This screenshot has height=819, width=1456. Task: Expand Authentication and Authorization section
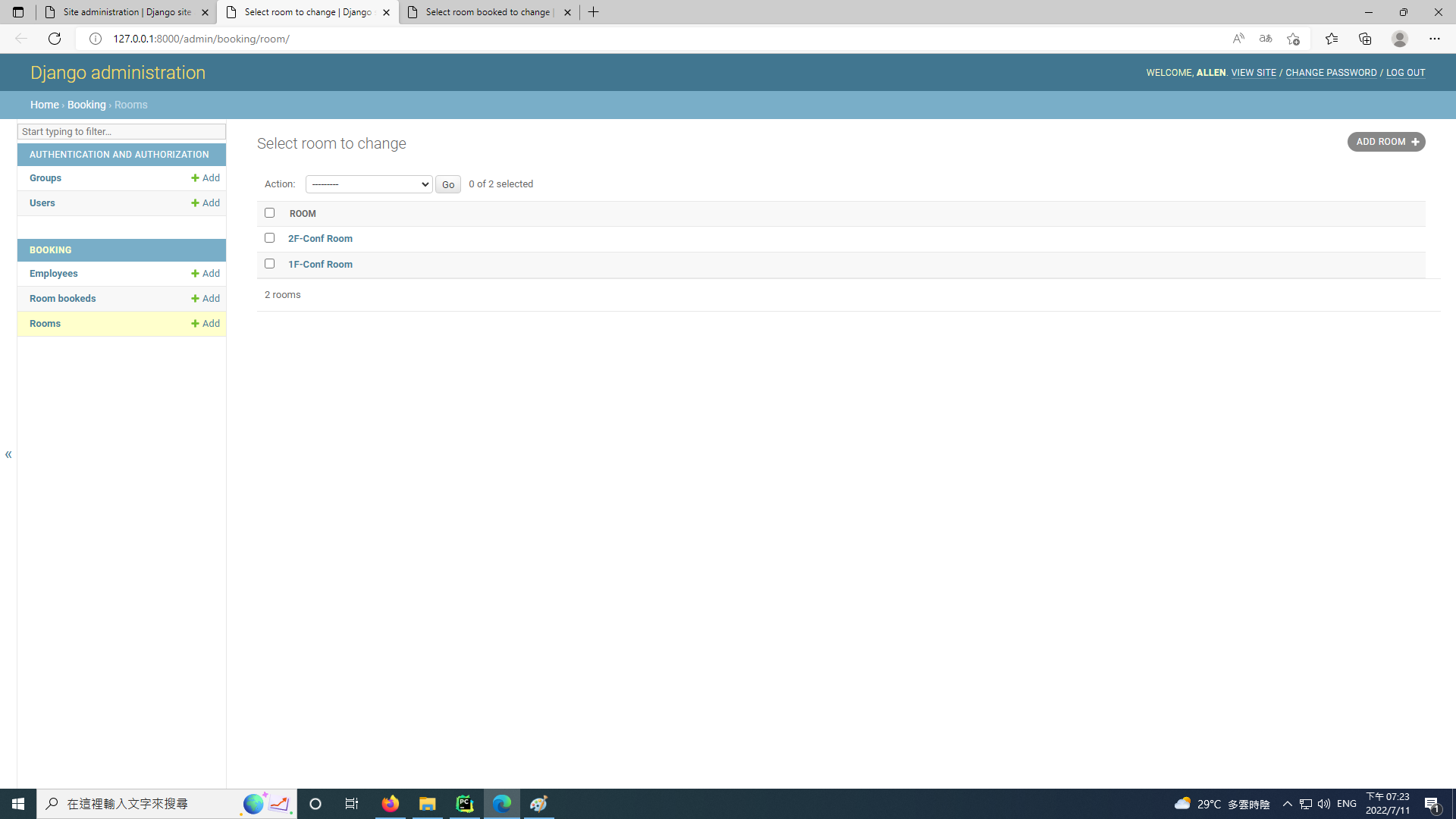coord(119,155)
